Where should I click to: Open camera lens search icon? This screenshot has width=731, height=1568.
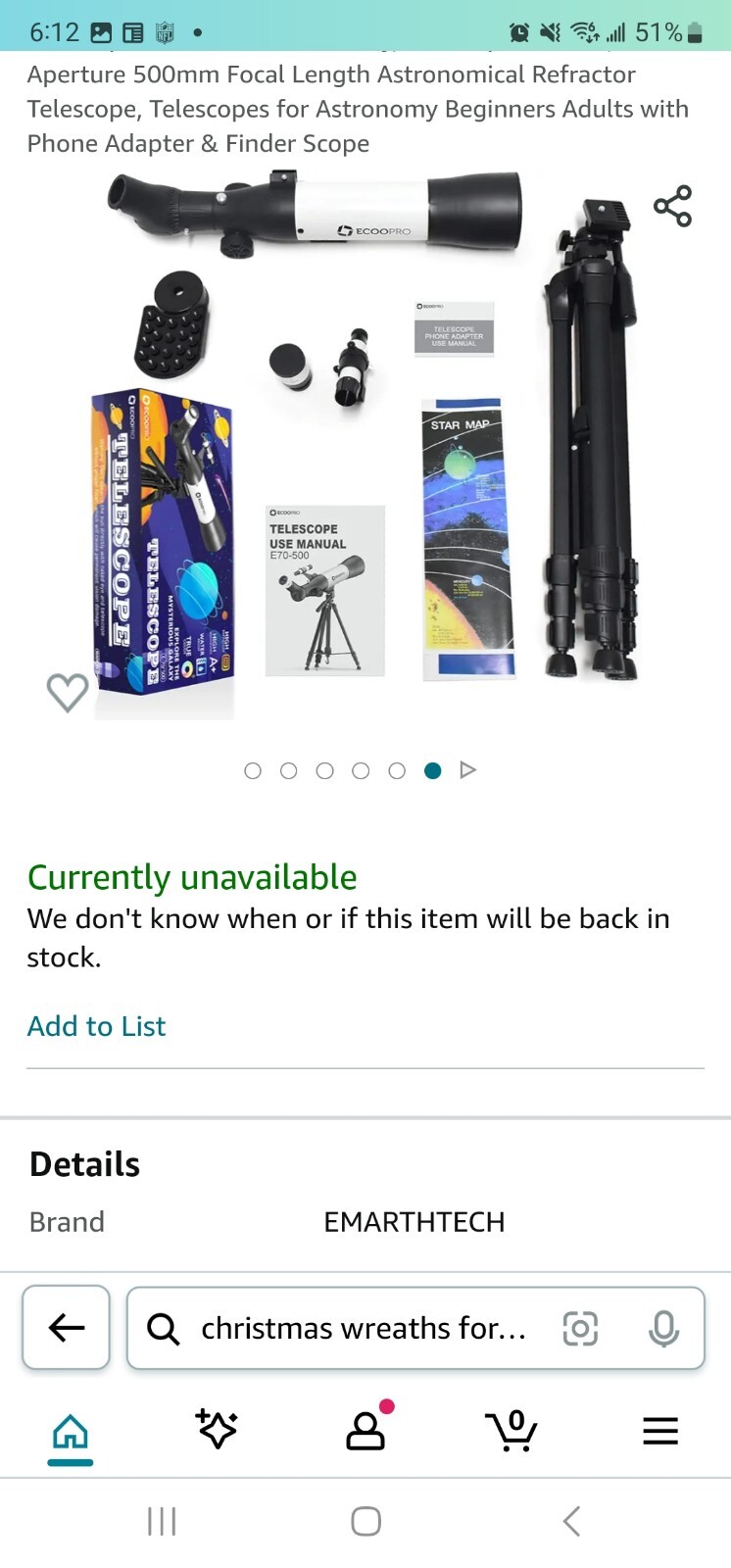(580, 1328)
